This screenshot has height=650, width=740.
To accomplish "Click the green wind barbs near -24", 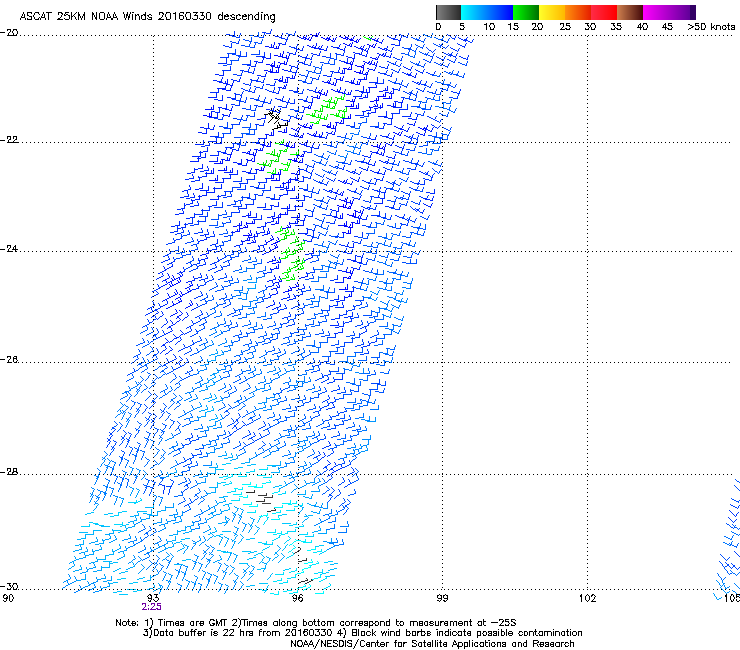I will click(x=292, y=254).
